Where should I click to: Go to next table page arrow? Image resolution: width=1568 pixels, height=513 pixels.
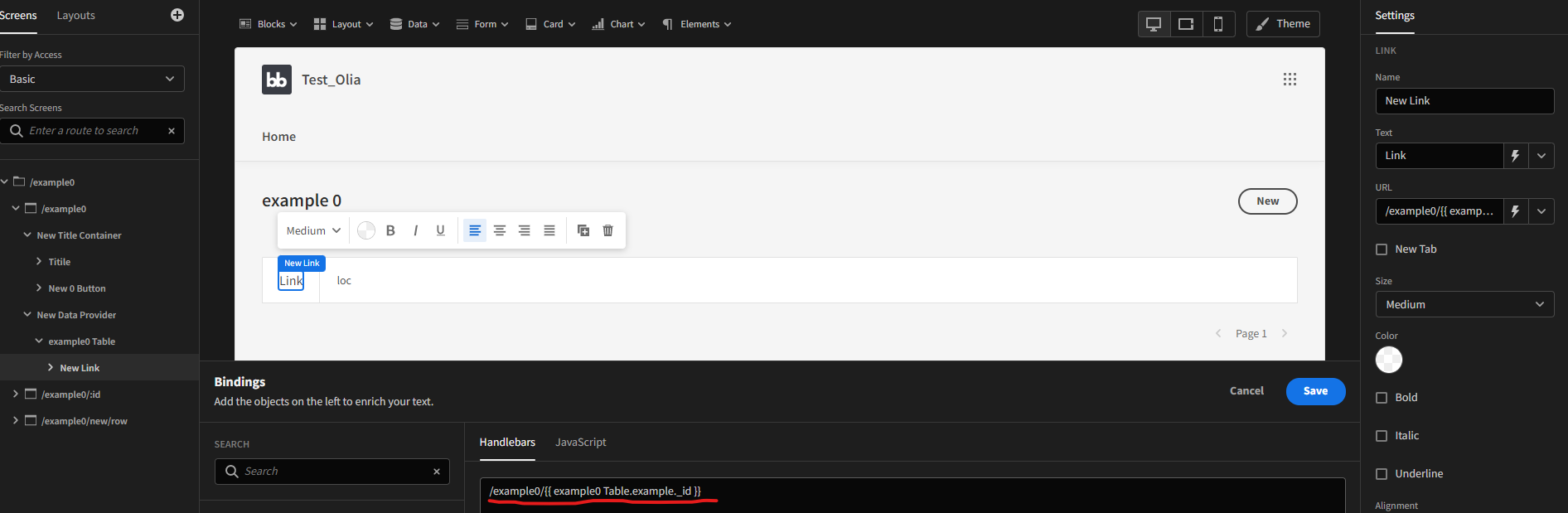(1285, 333)
